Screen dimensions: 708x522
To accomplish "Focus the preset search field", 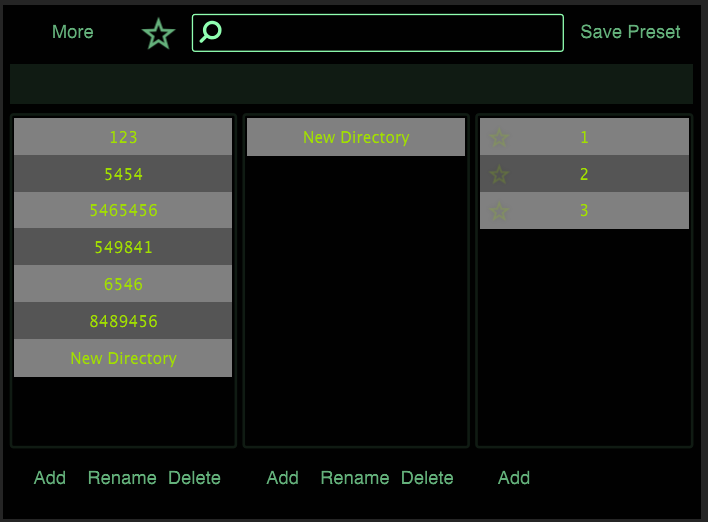I will coord(378,33).
